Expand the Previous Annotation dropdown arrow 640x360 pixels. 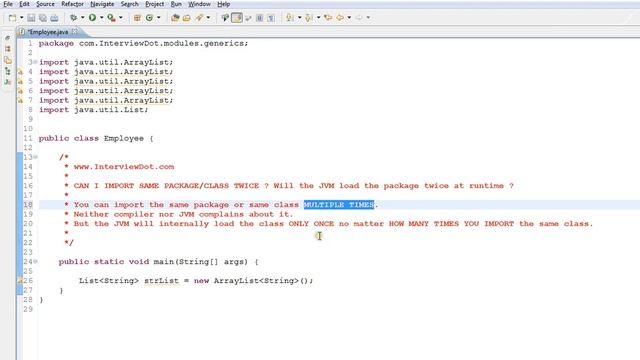(318, 18)
